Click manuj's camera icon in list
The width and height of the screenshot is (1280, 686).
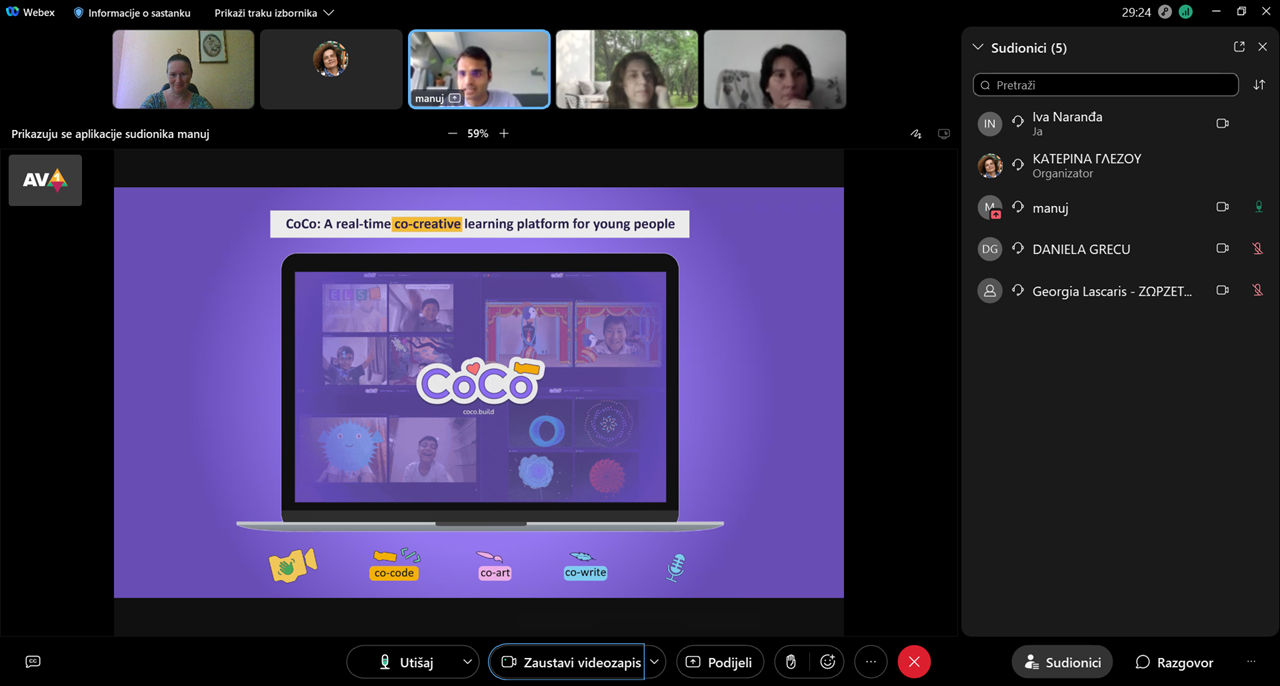pos(1222,207)
